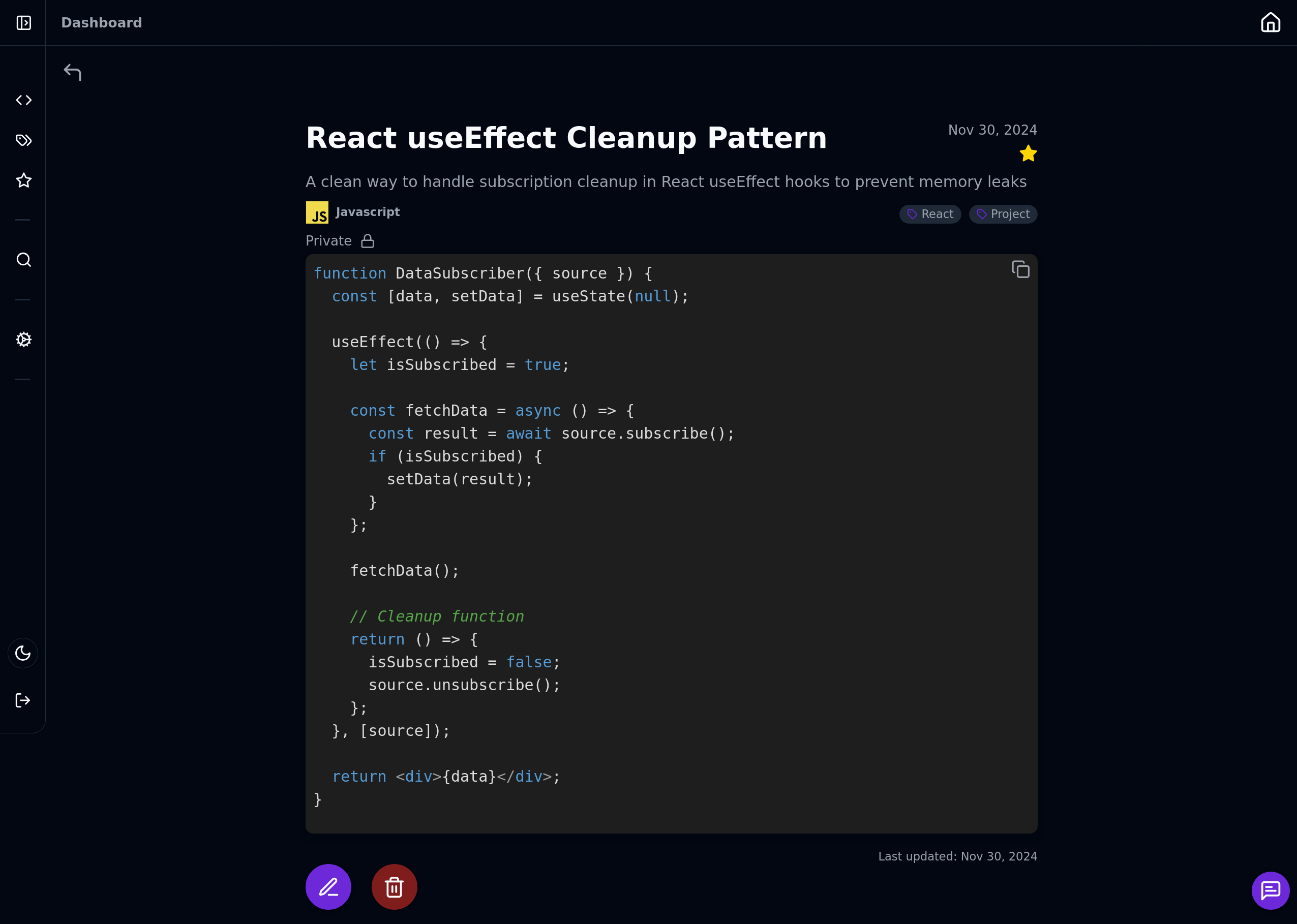The width and height of the screenshot is (1297, 924).
Task: Click the snippet description text
Action: point(666,182)
